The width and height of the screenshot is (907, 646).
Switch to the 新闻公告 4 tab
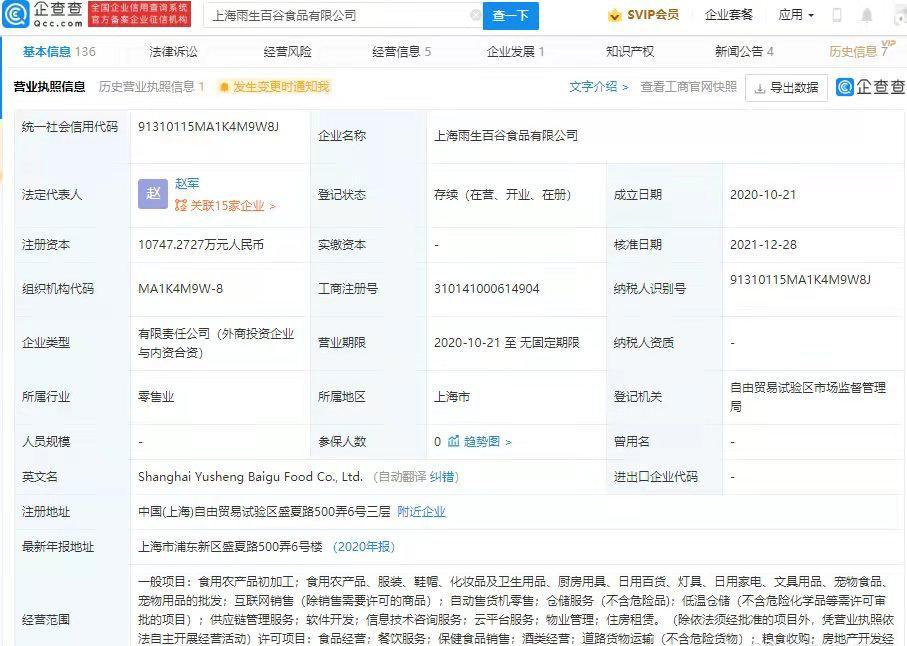[744, 51]
